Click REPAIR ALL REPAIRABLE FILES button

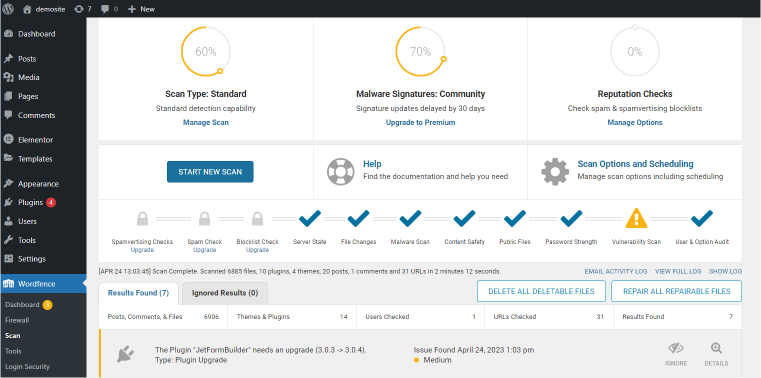tap(677, 291)
